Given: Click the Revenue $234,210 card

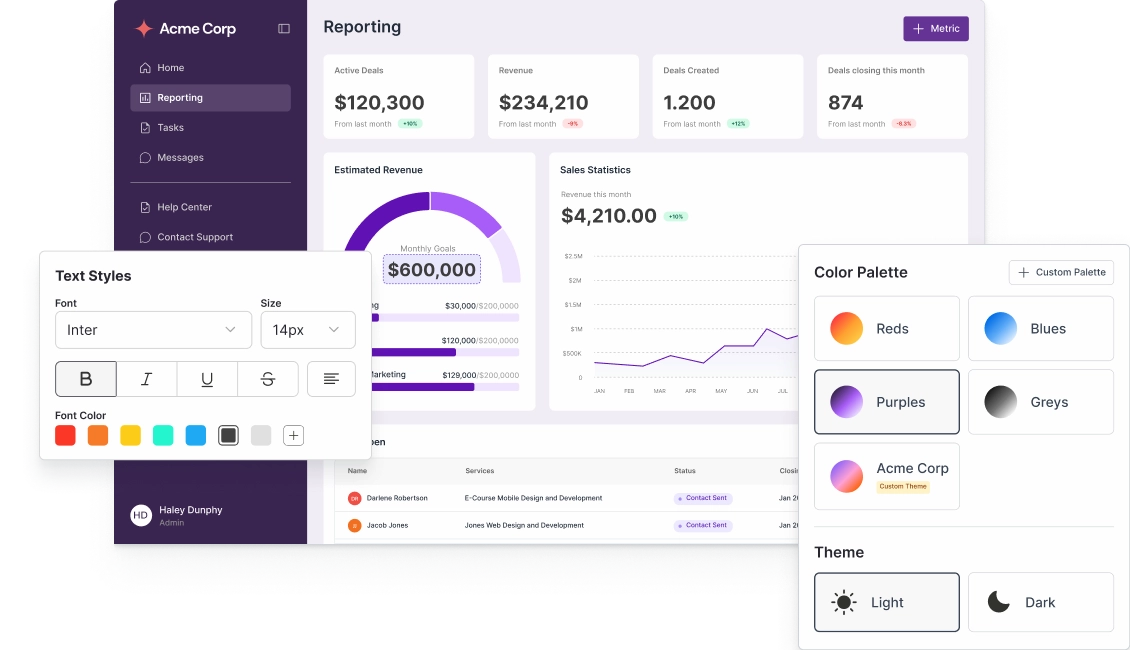Looking at the screenshot, I should [x=564, y=97].
